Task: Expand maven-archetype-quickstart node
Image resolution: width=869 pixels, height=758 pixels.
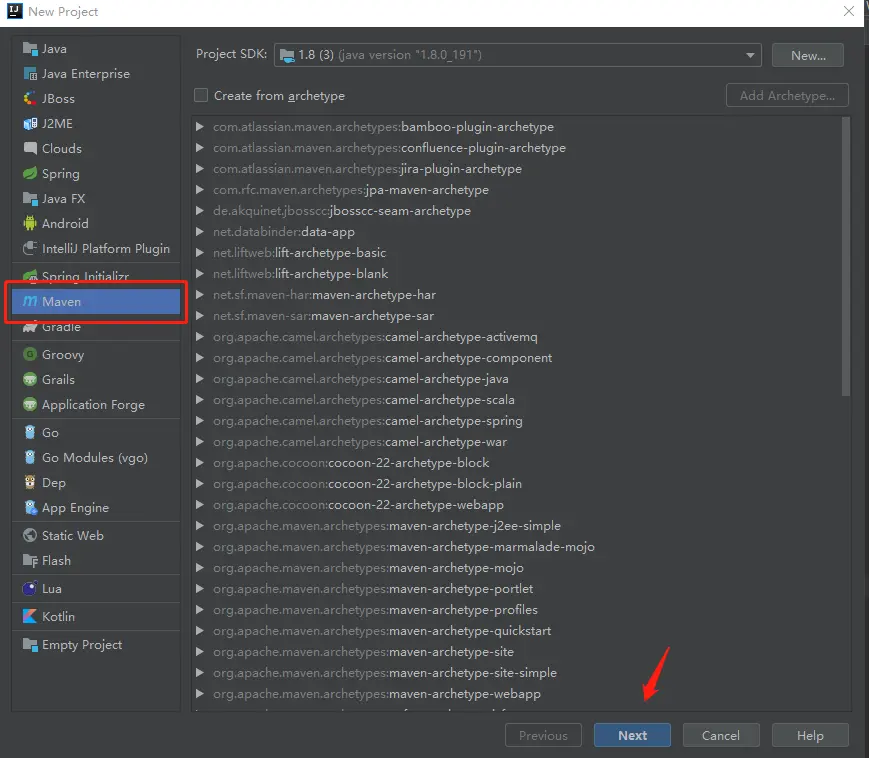Action: click(x=200, y=631)
